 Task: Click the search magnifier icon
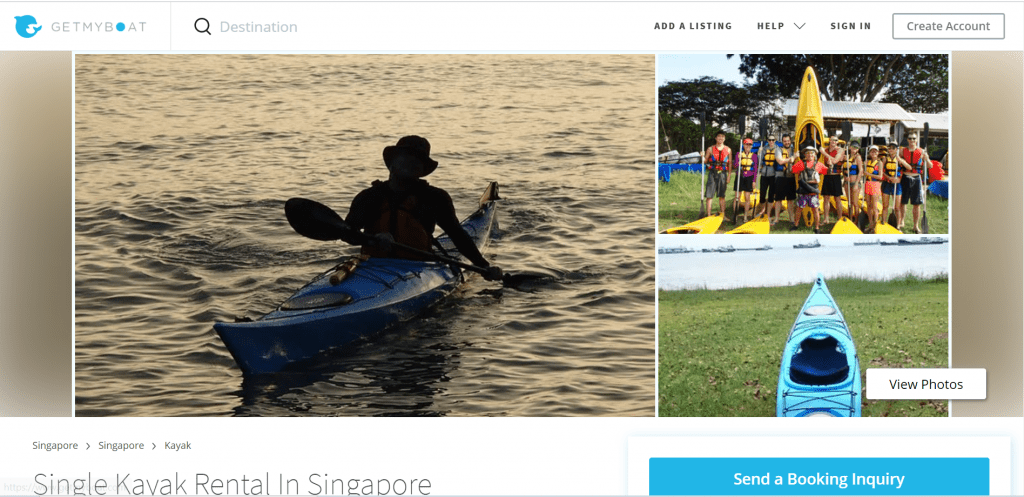click(202, 27)
